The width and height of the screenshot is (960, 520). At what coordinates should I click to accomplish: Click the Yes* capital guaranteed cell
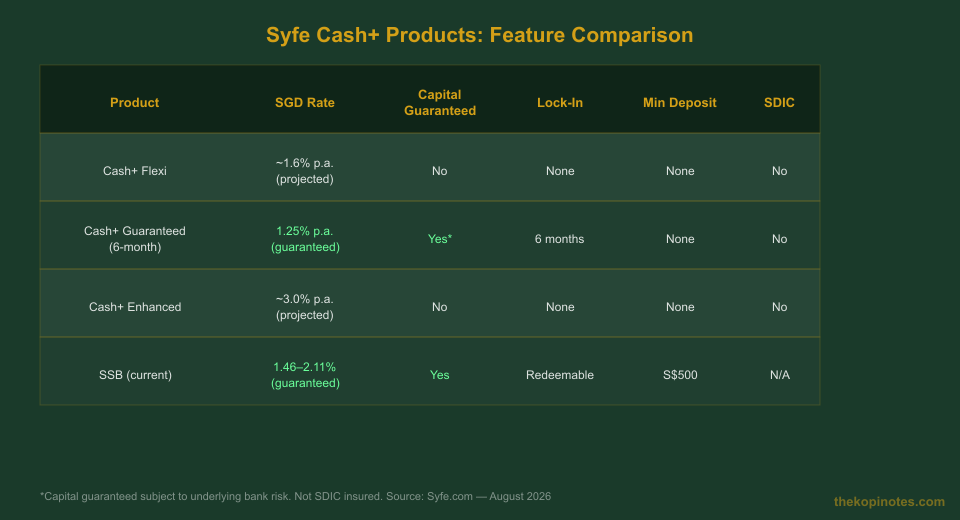tap(440, 239)
